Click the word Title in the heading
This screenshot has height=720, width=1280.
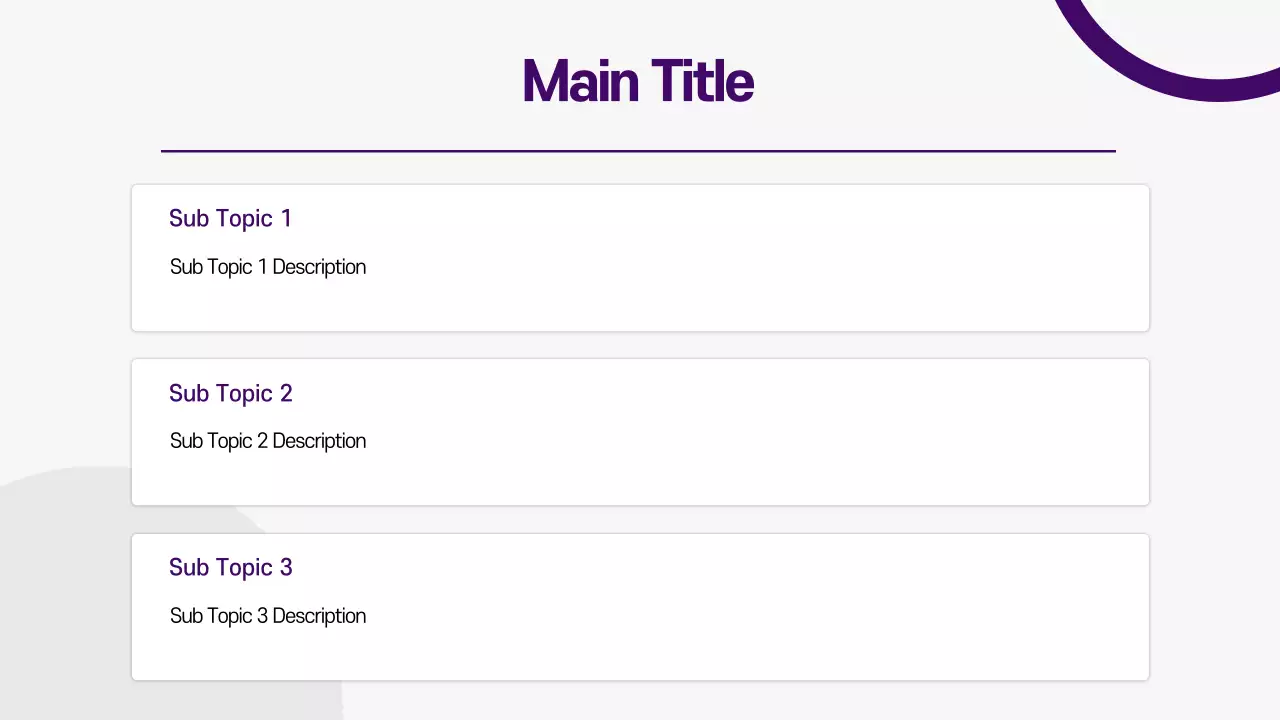[x=702, y=81]
